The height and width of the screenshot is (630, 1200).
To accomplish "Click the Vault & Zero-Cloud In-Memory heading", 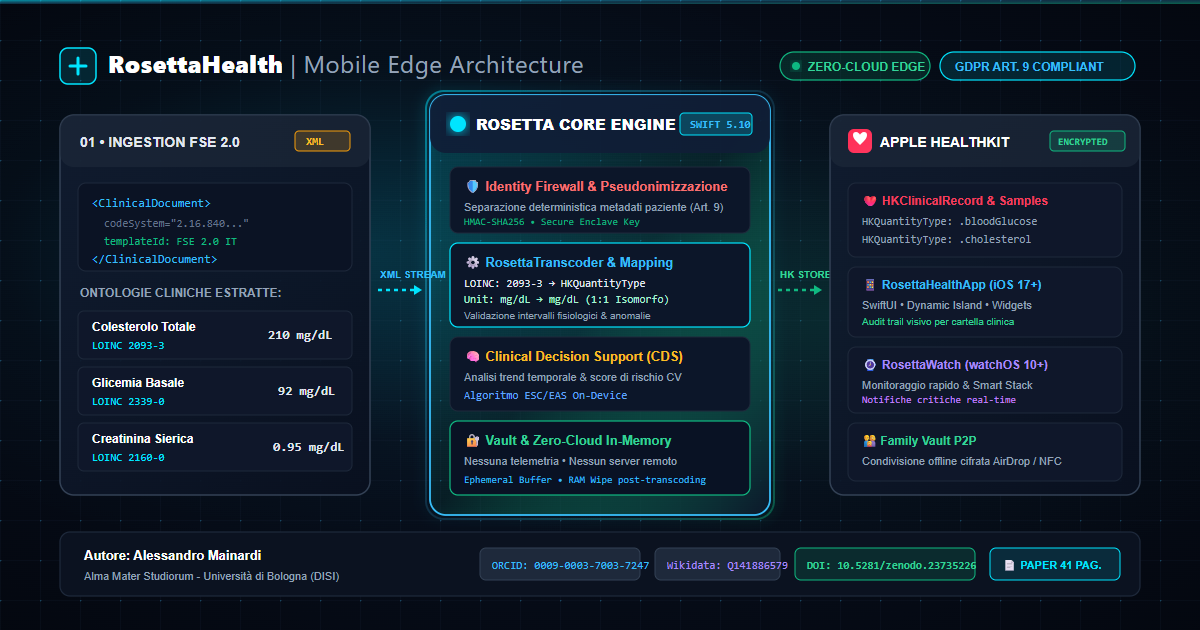I will tap(578, 441).
